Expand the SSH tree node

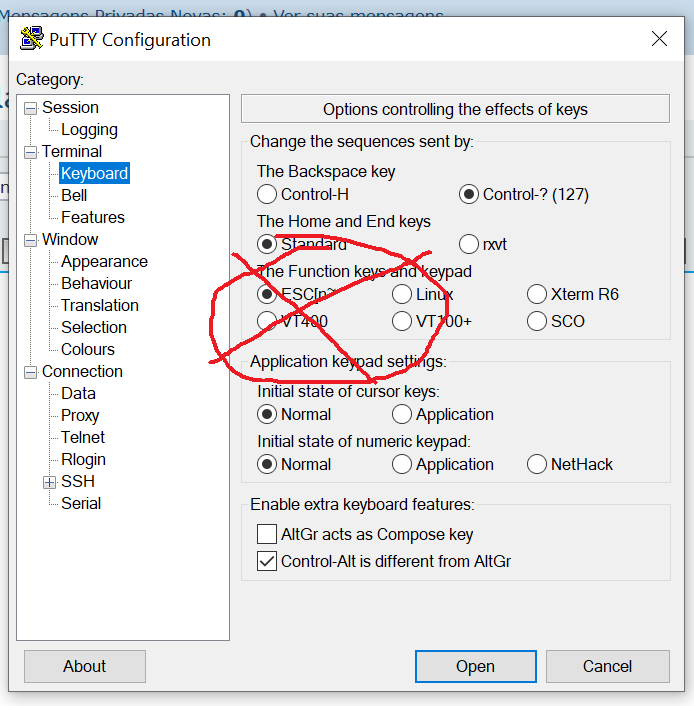click(50, 482)
